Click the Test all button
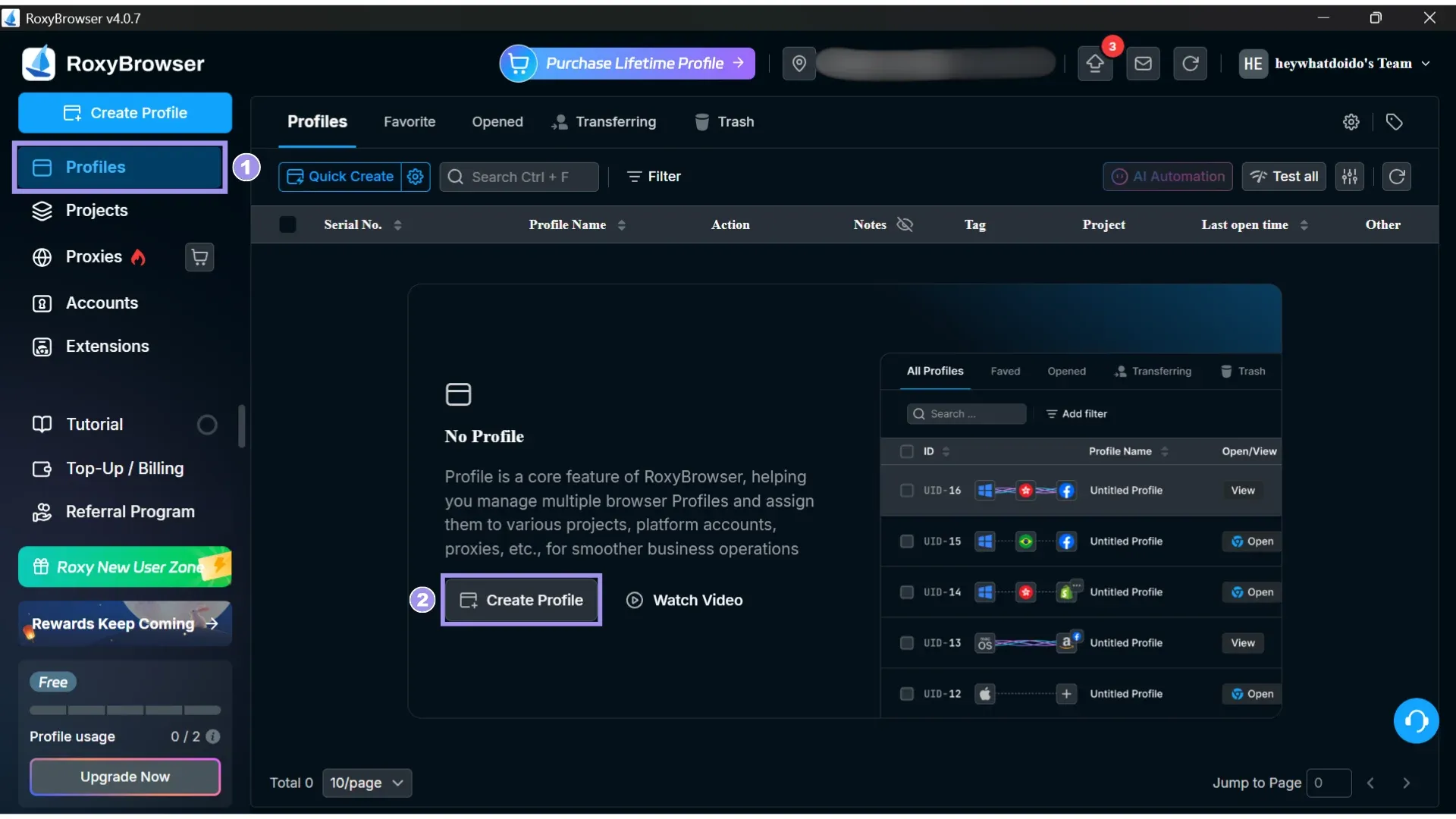Viewport: 1456px width, 819px height. 1284,177
